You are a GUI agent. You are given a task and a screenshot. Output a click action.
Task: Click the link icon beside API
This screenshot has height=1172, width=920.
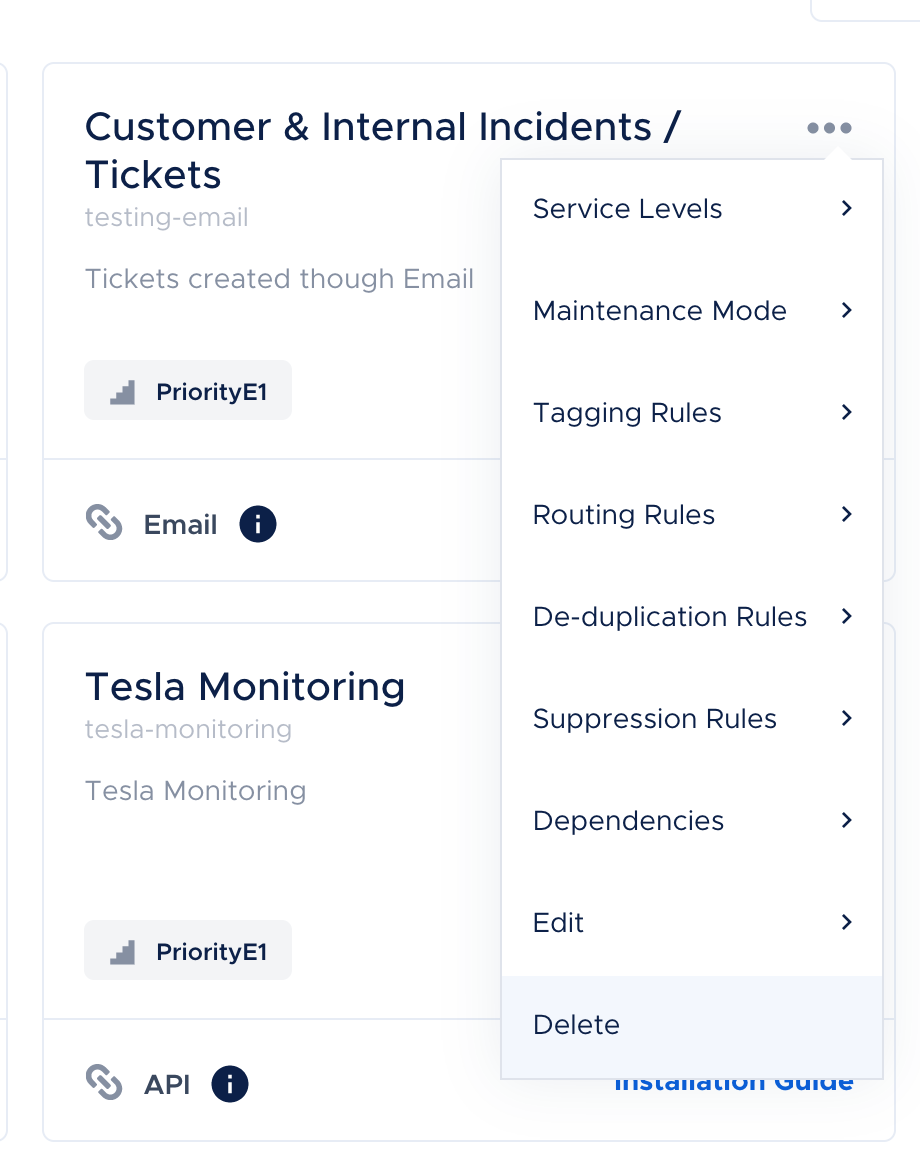pyautogui.click(x=104, y=1082)
